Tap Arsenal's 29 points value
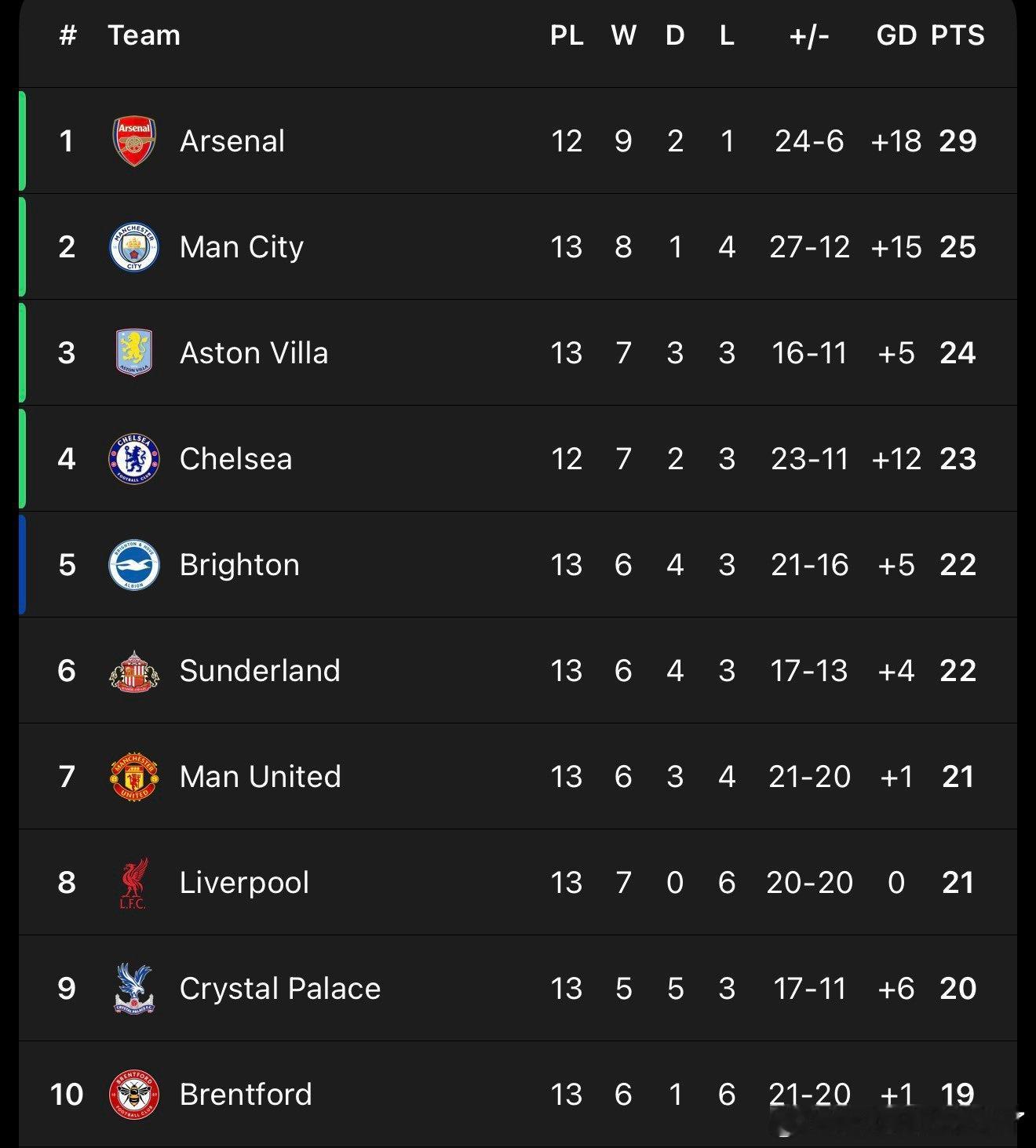 [x=958, y=141]
